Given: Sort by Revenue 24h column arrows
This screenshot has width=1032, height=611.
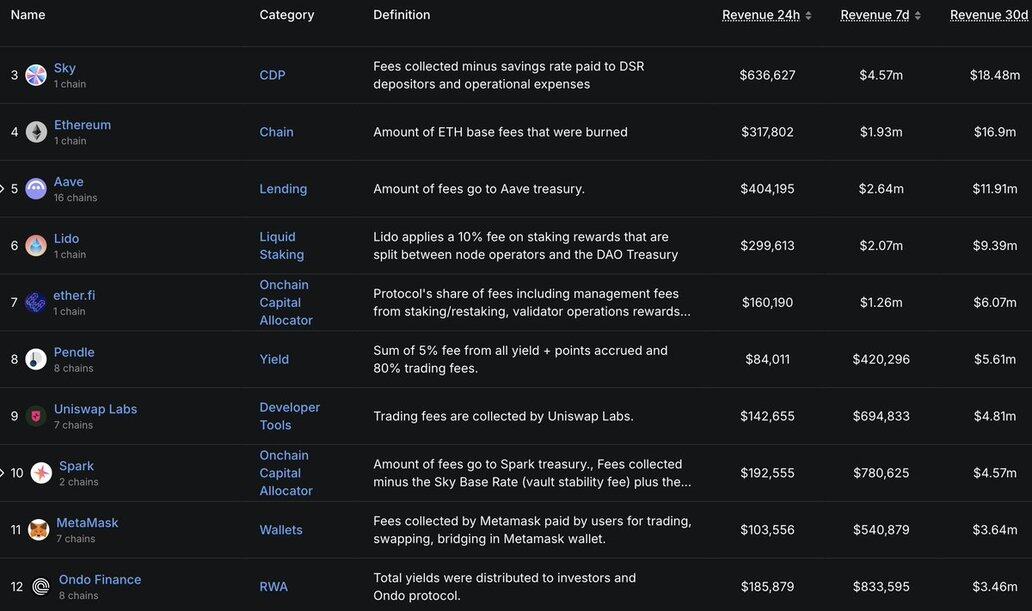Looking at the screenshot, I should (x=808, y=16).
